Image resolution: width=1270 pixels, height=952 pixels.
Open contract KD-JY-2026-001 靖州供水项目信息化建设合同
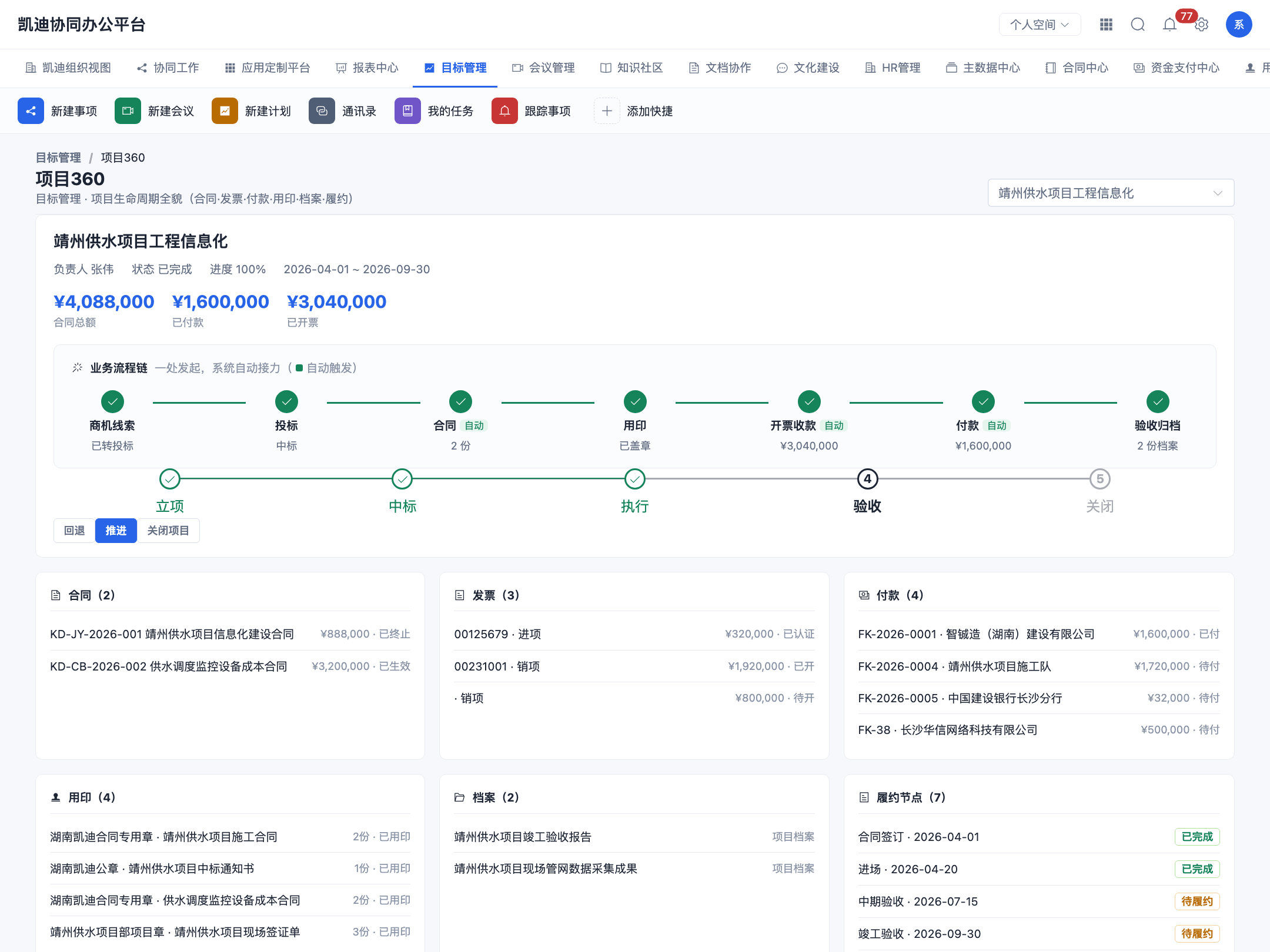coord(230,634)
